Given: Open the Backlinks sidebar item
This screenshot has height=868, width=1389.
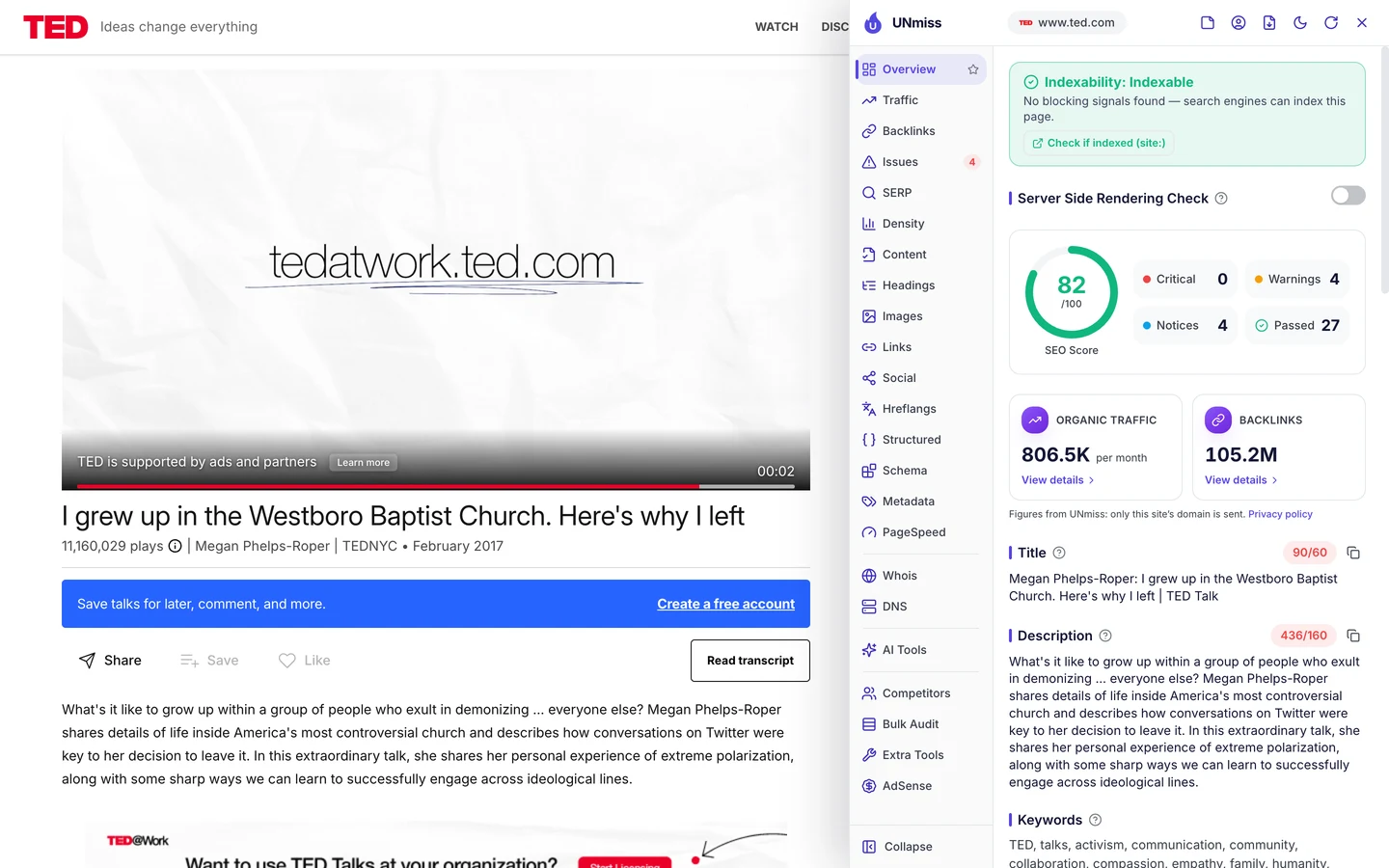Looking at the screenshot, I should pos(920,131).
